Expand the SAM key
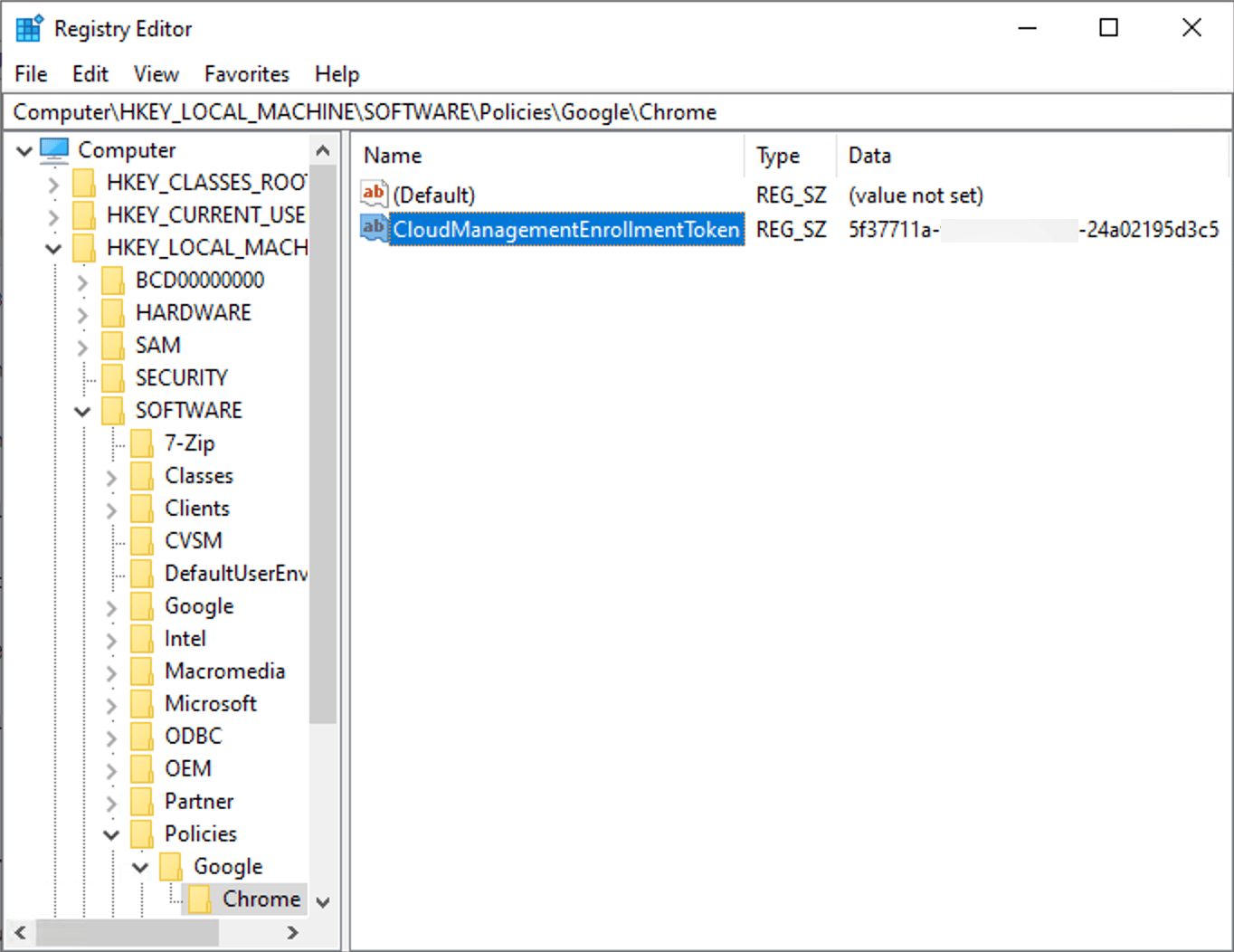 82,347
